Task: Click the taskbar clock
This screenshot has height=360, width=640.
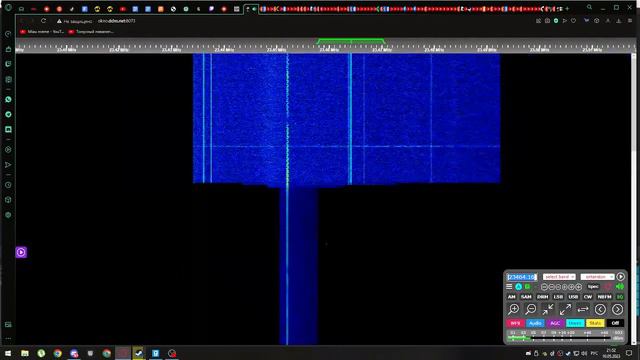Action: [x=612, y=353]
